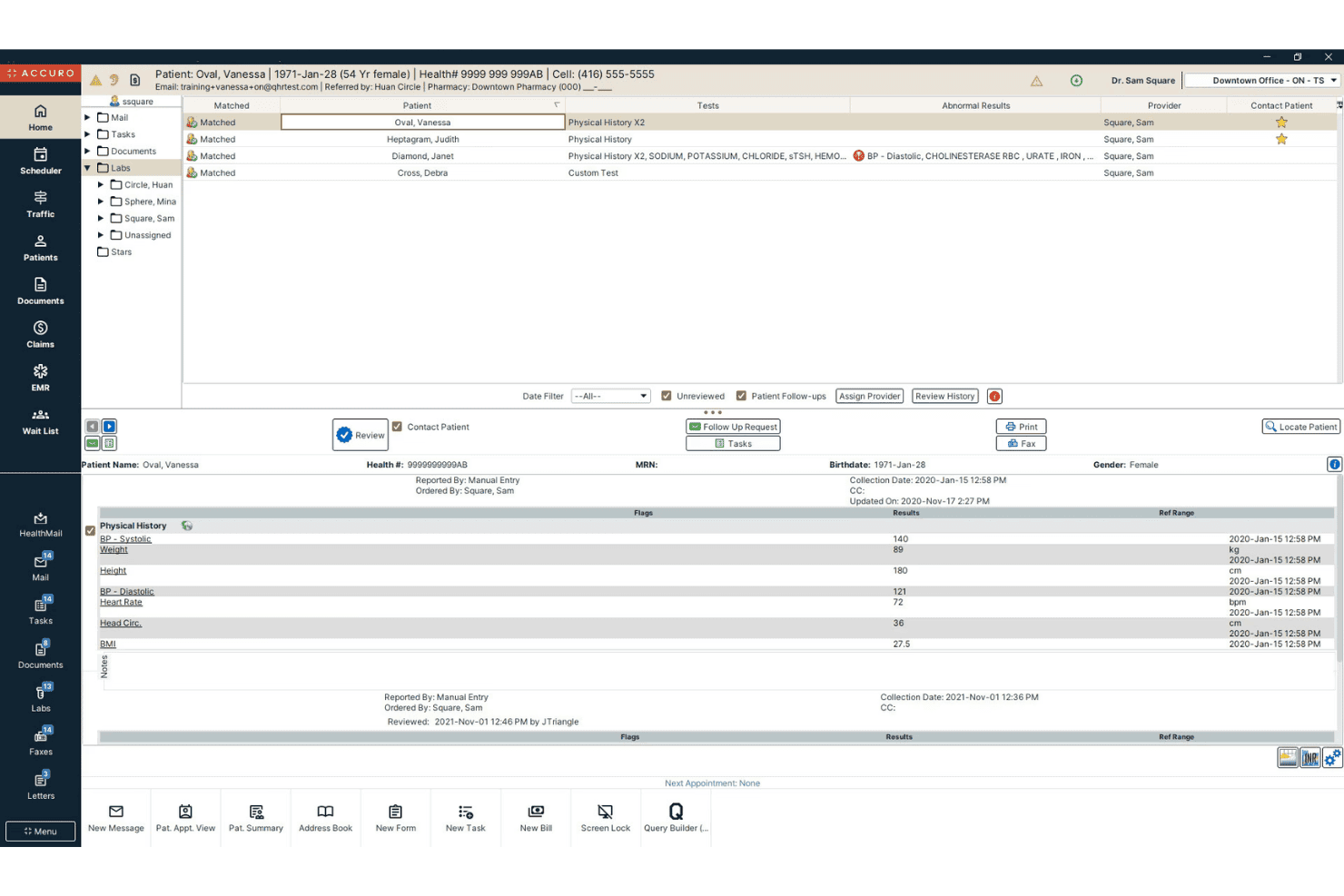Open the Claims section

tap(40, 335)
